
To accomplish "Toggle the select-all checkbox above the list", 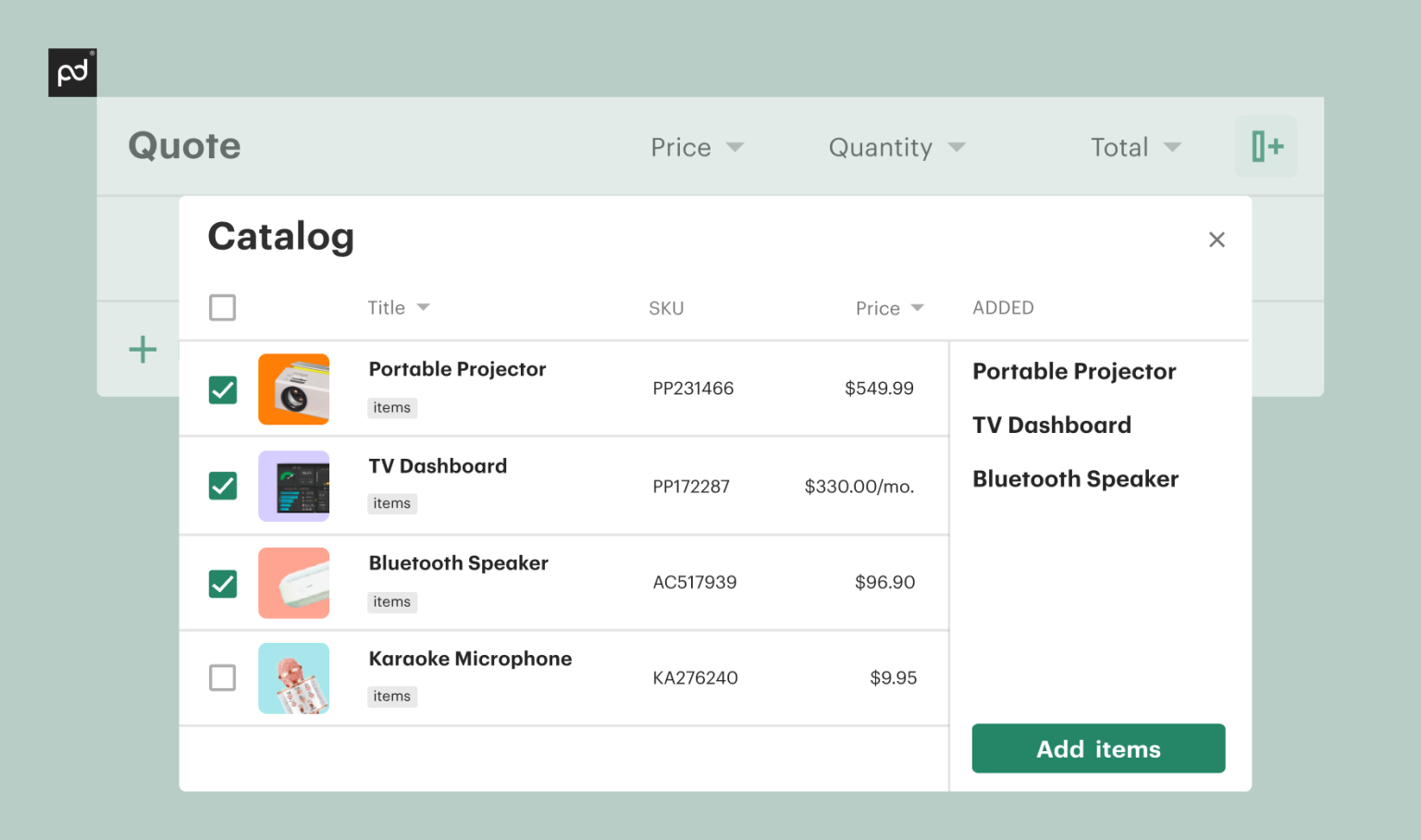I will (222, 307).
